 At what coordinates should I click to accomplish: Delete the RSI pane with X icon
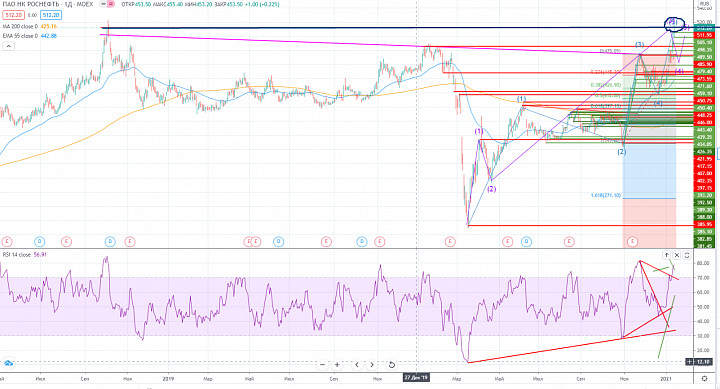676,255
